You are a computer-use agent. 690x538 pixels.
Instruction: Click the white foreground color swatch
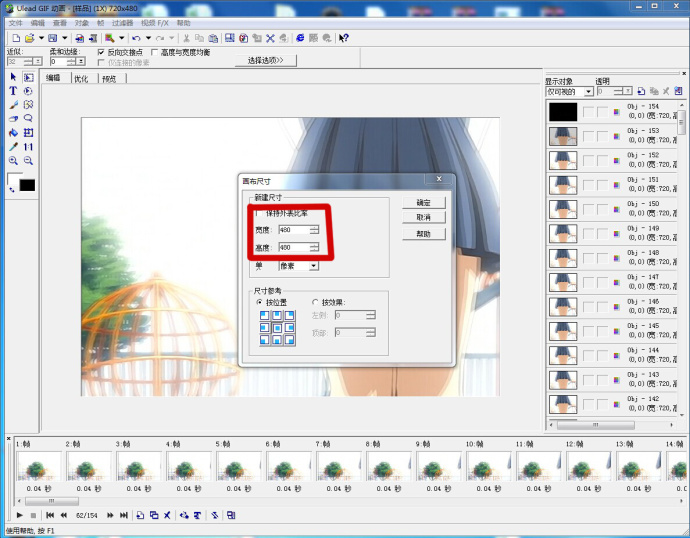click(13, 179)
